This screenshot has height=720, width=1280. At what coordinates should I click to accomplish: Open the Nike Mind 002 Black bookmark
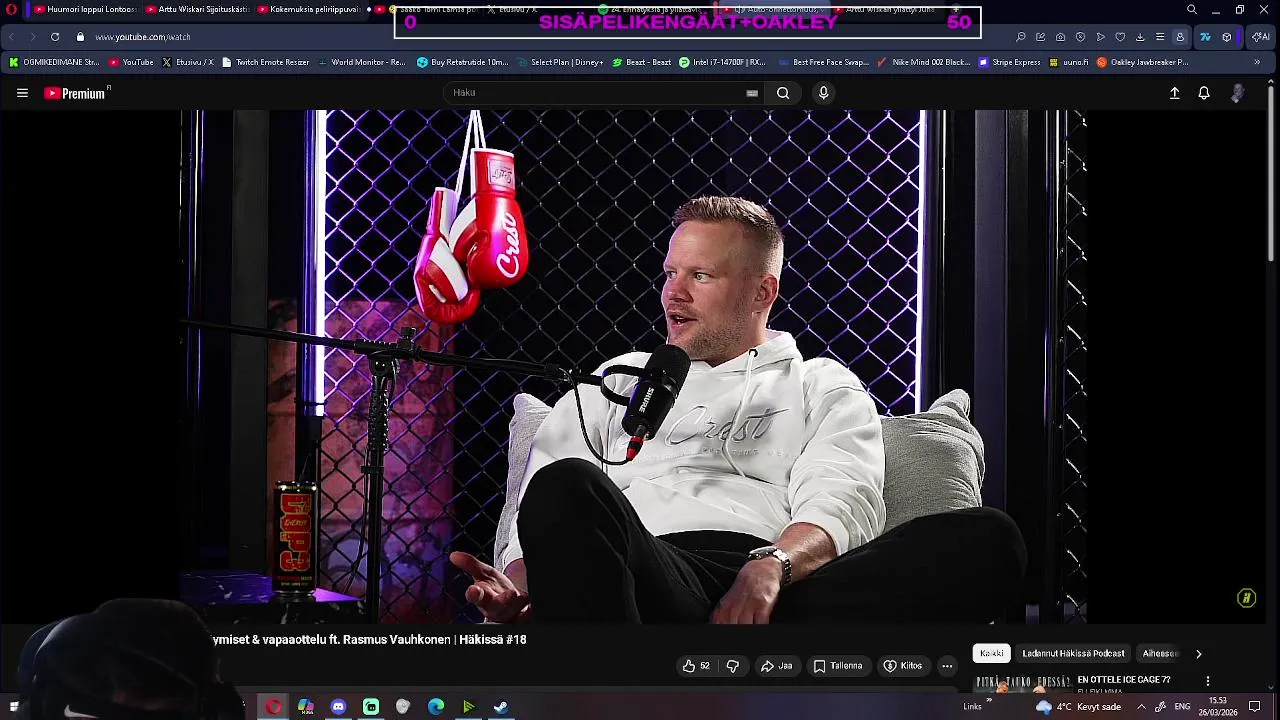pyautogui.click(x=923, y=62)
